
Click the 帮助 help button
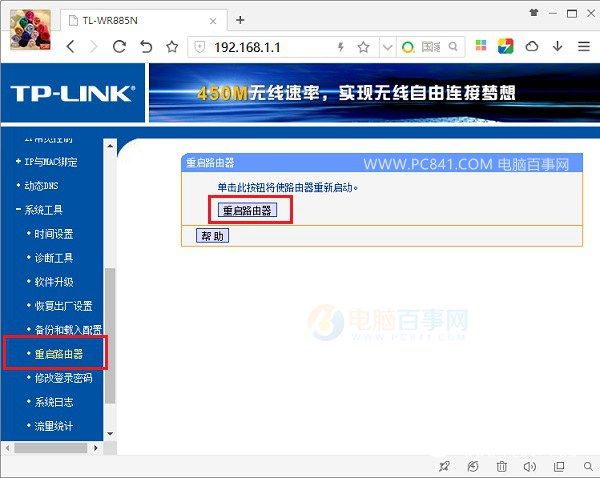coord(211,236)
